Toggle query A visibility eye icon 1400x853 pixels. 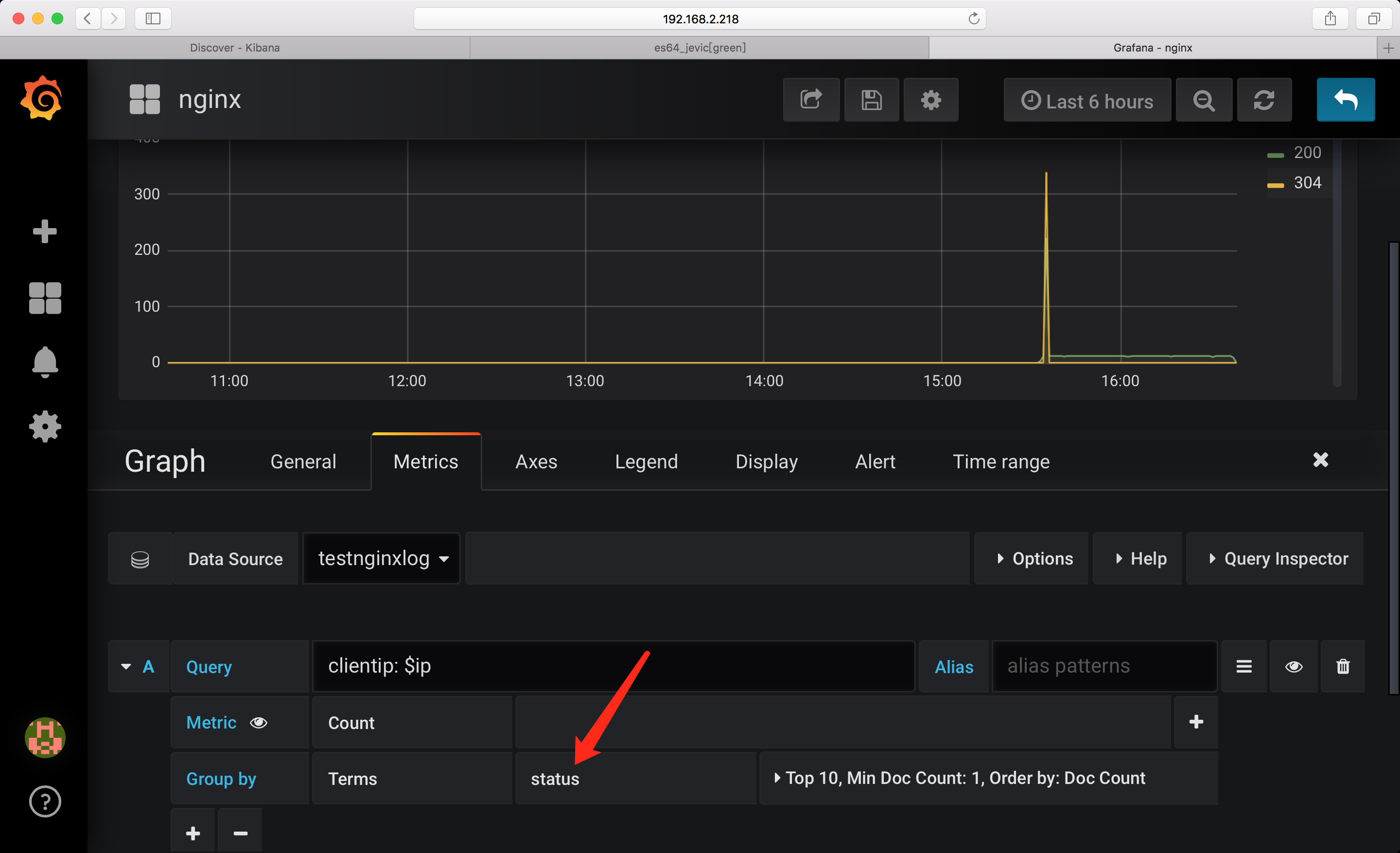tap(1294, 666)
